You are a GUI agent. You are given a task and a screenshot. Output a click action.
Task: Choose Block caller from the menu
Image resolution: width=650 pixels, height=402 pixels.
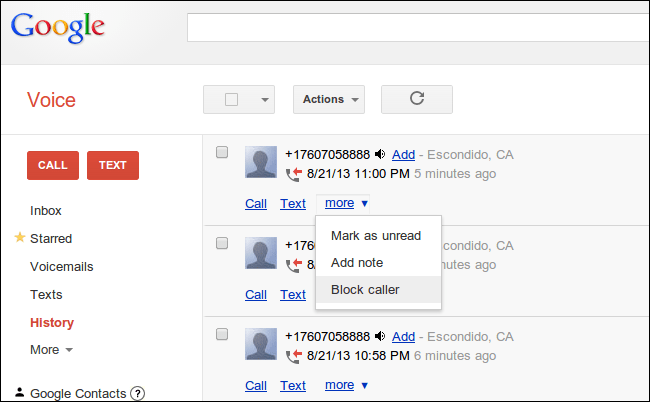point(365,290)
